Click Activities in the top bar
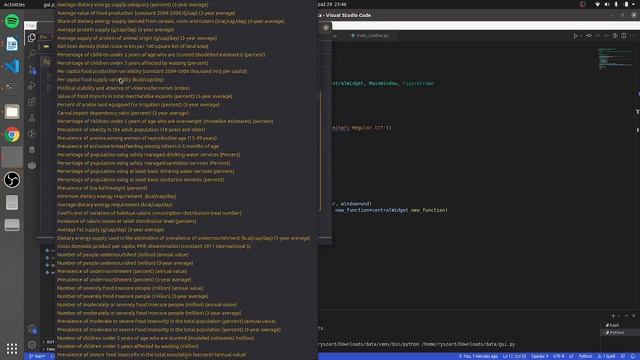 (x=14, y=4)
